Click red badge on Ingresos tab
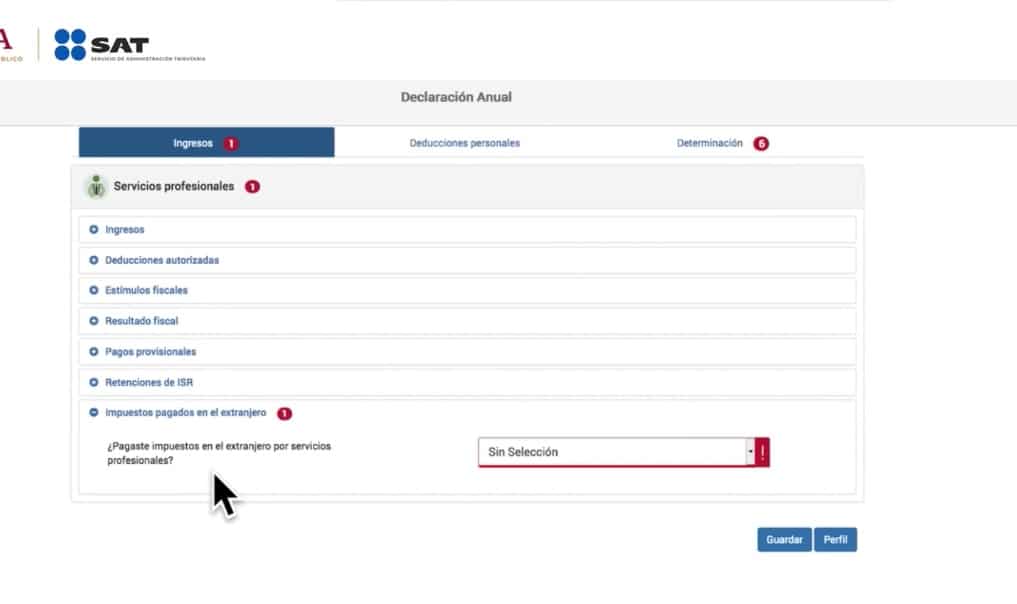The height and width of the screenshot is (604, 1017). tap(231, 144)
